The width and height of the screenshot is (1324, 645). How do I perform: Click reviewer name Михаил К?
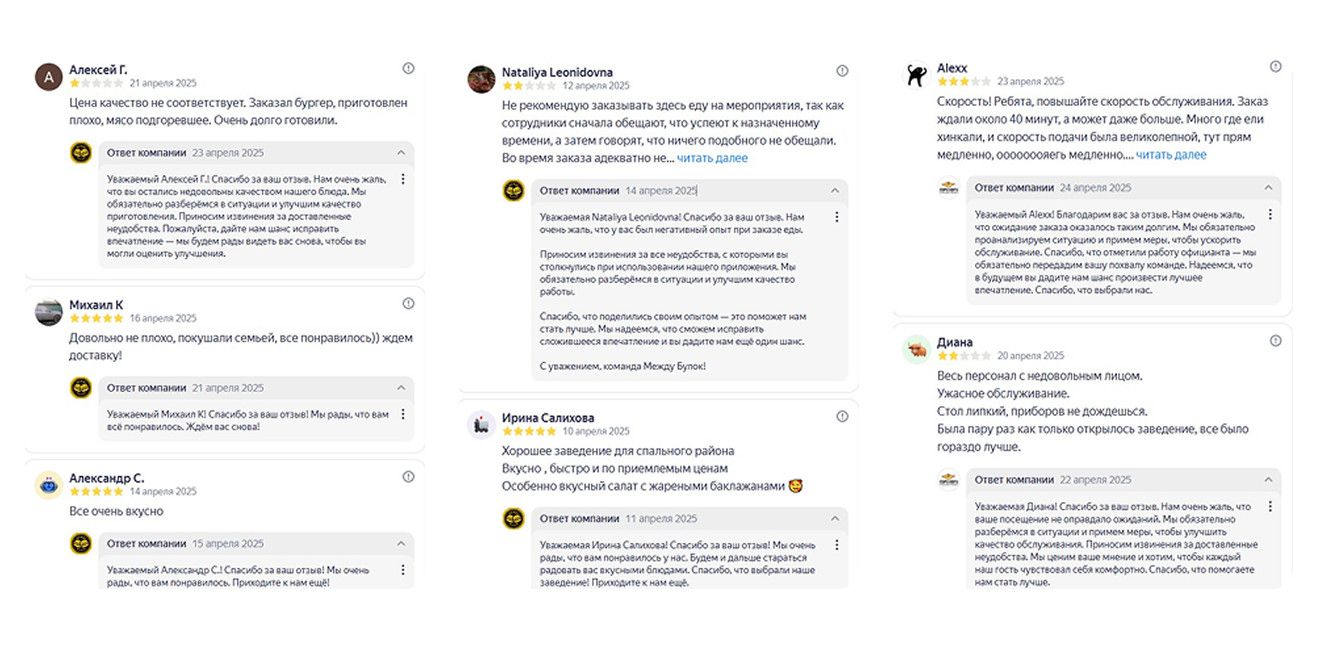tap(96, 305)
